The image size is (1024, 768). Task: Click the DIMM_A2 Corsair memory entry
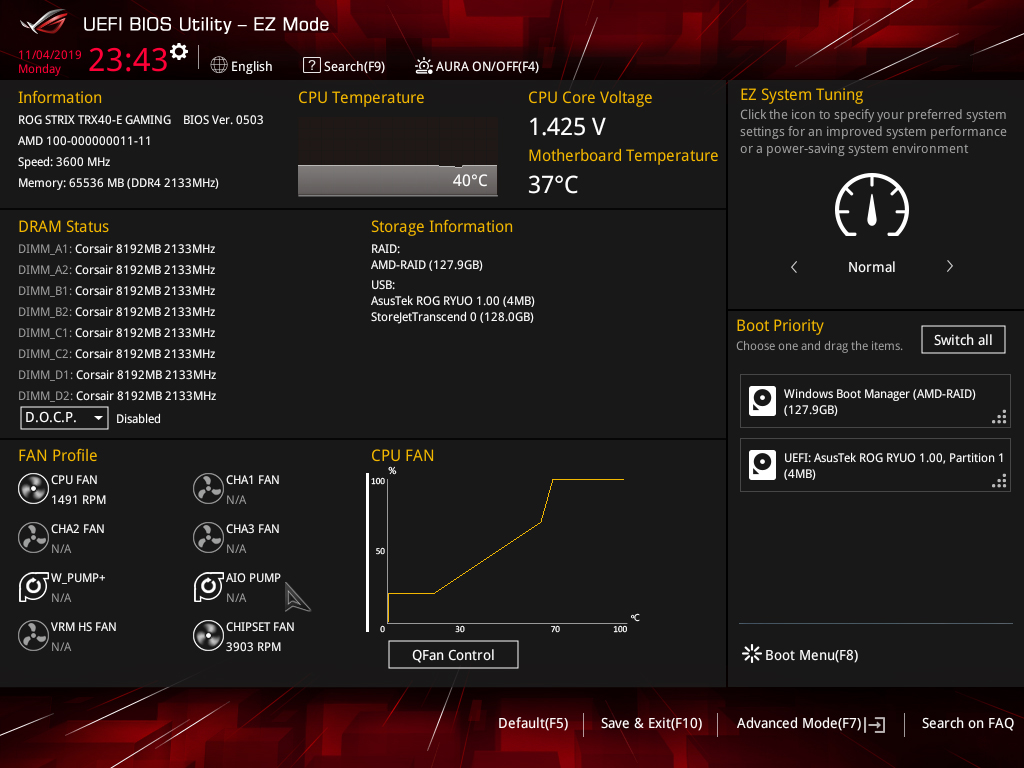[117, 270]
